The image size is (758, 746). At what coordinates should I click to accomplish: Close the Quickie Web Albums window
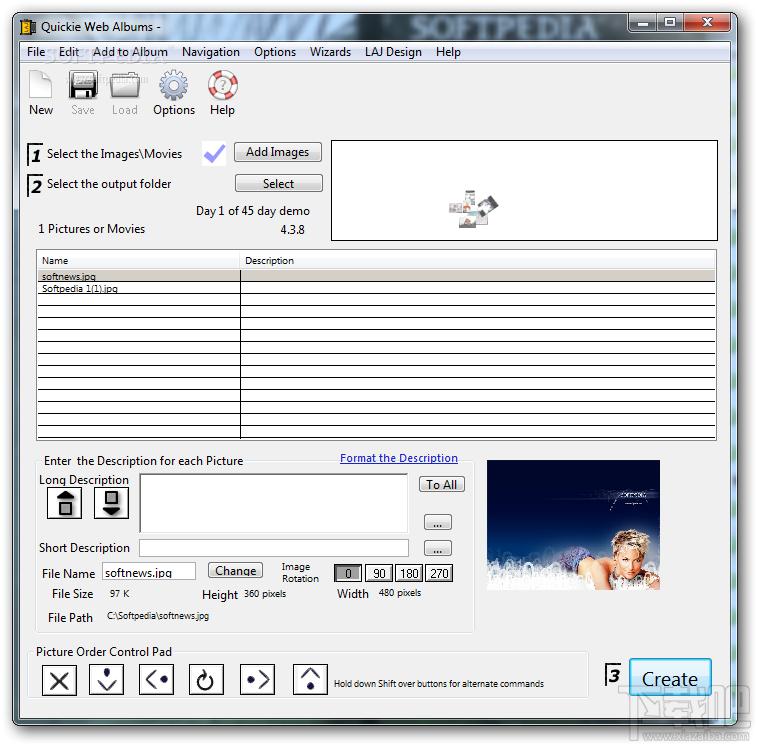[x=707, y=23]
